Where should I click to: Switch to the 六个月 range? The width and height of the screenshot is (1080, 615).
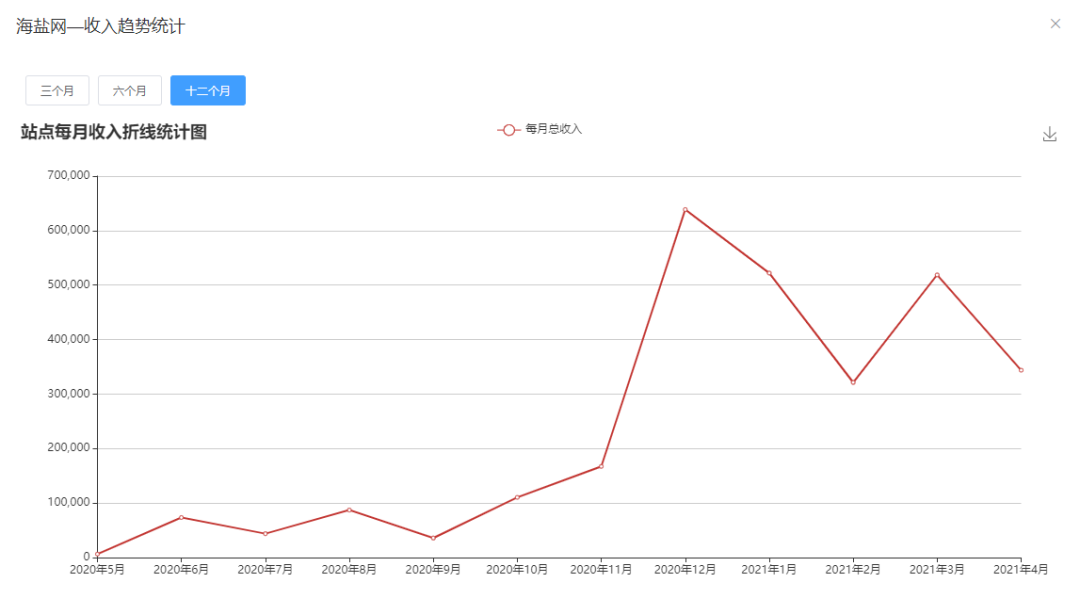tap(130, 90)
